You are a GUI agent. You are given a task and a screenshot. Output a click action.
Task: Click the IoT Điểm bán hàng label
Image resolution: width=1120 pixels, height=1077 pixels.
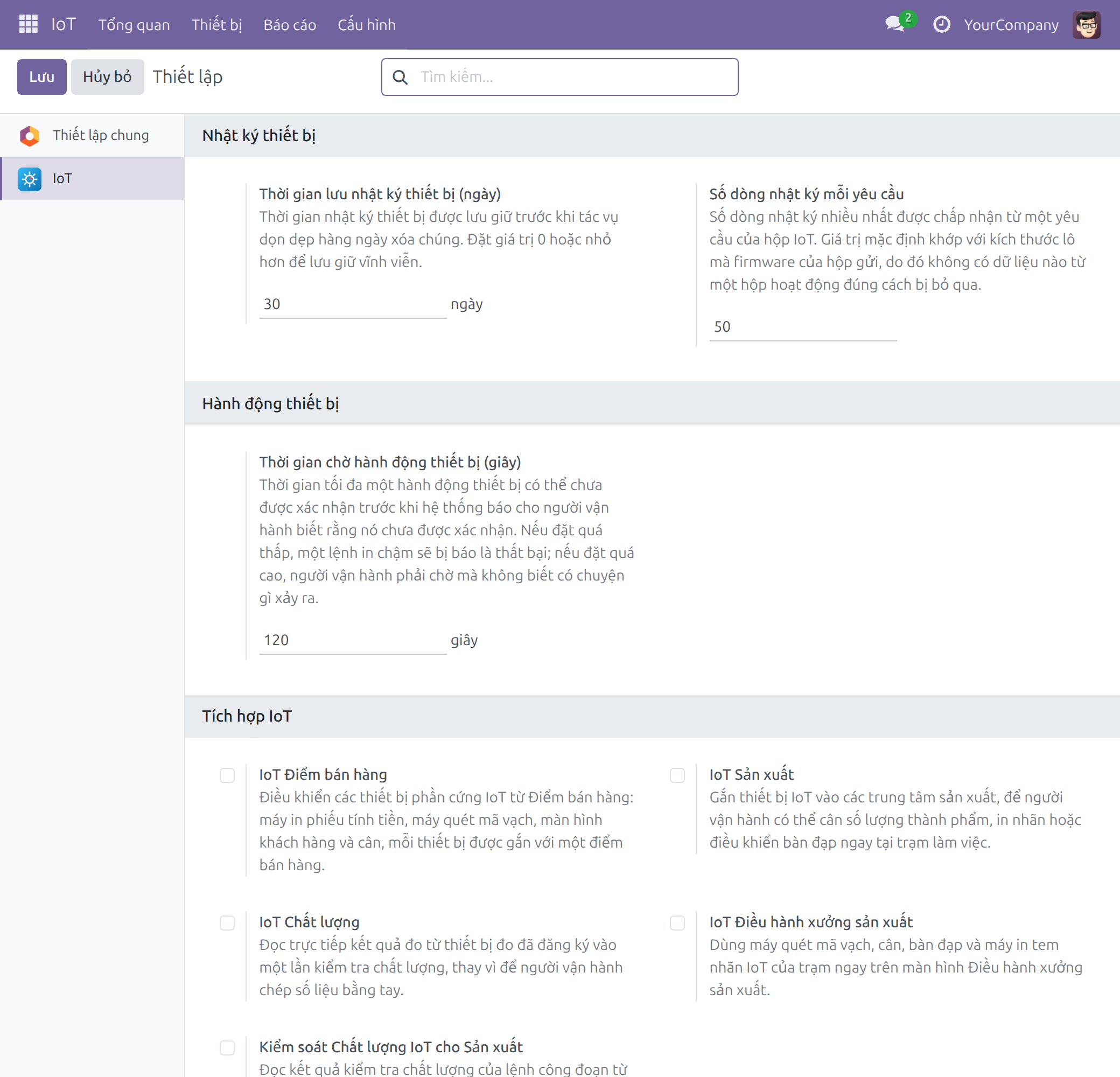click(323, 775)
